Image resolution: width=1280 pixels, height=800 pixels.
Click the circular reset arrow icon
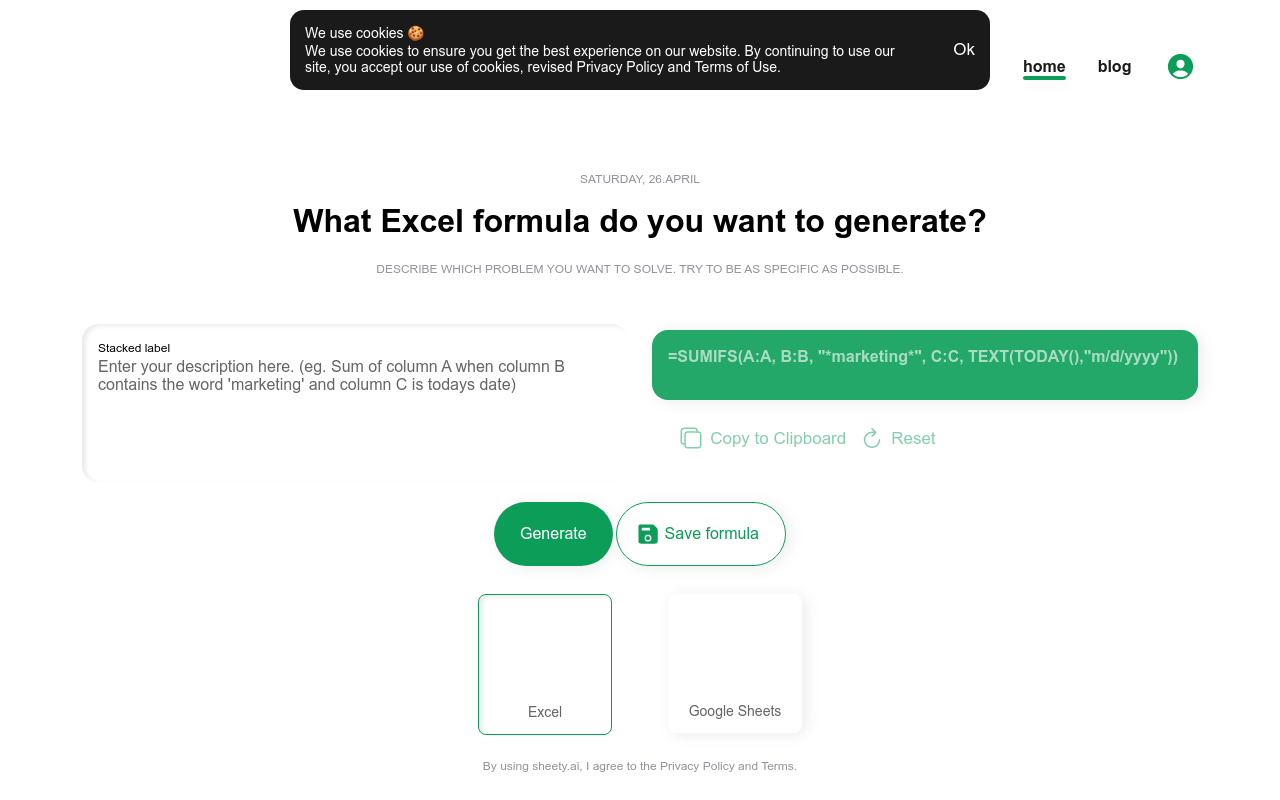point(872,438)
